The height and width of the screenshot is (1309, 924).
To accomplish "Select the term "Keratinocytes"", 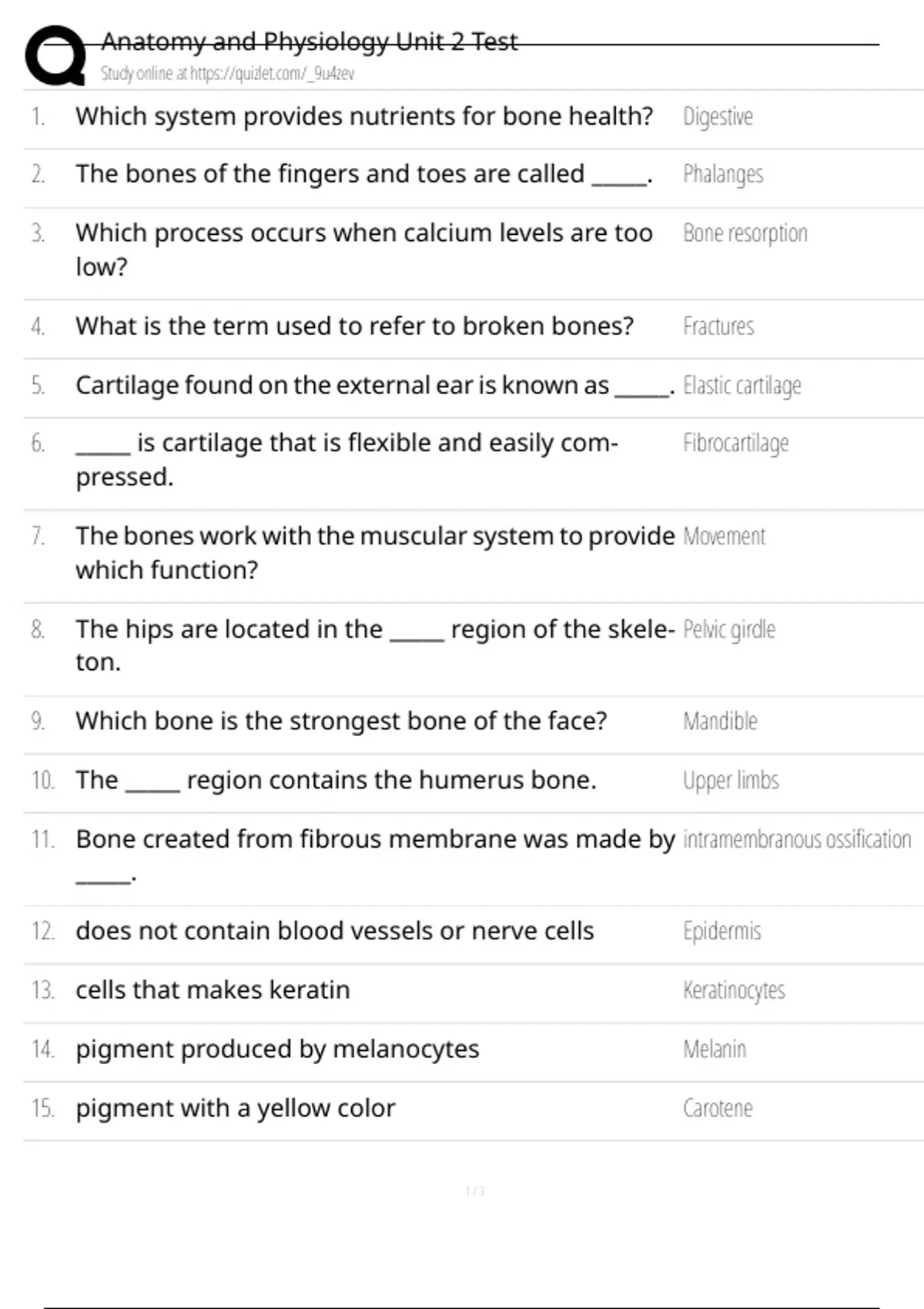I will 734,990.
